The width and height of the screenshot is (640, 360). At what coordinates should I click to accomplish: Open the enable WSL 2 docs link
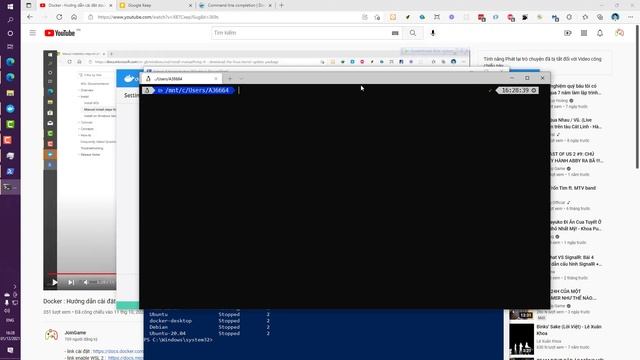coord(126,358)
